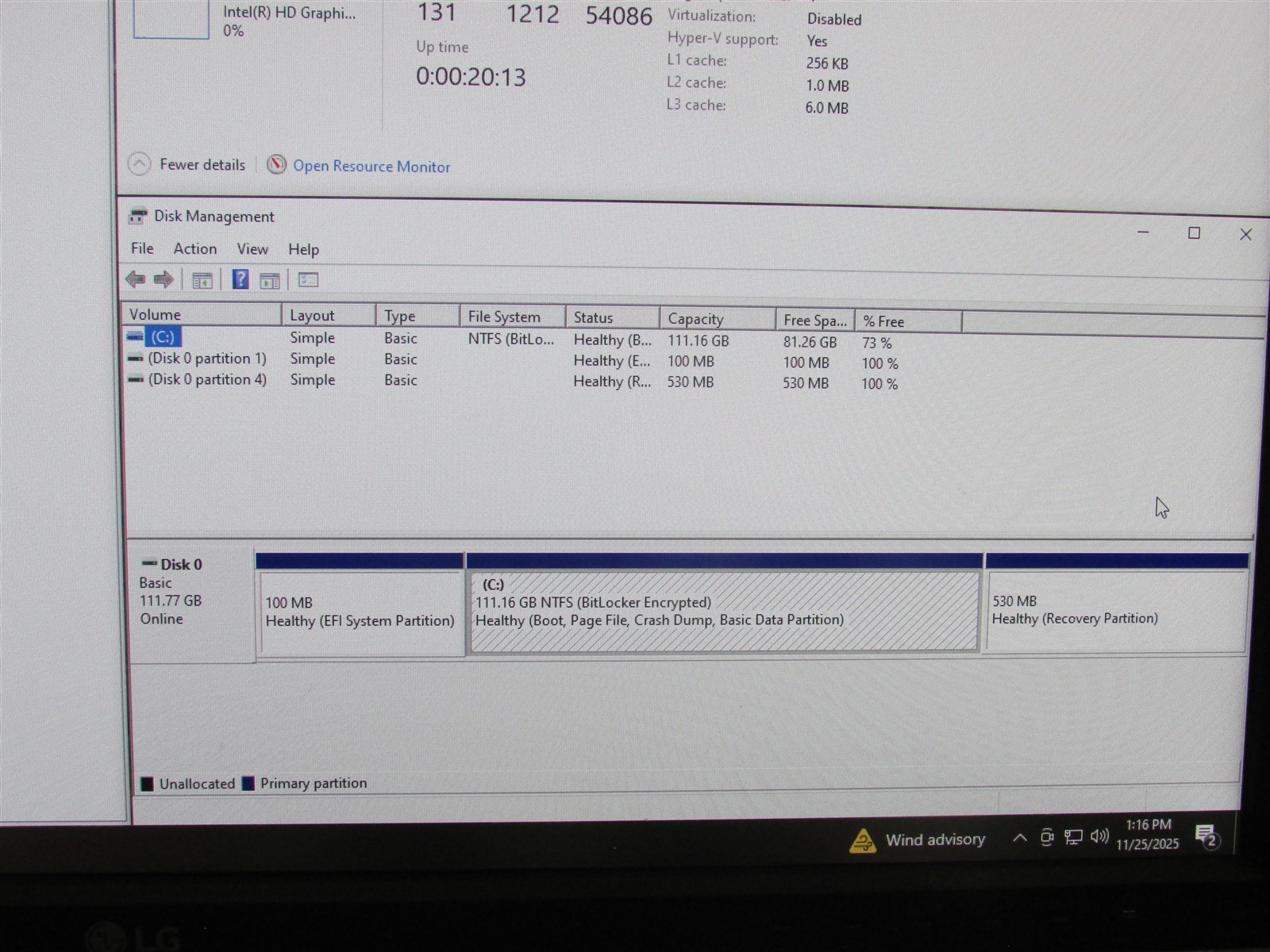Viewport: 1270px width, 952px height.
Task: Open the Action menu in Disk Management
Action: coord(195,249)
